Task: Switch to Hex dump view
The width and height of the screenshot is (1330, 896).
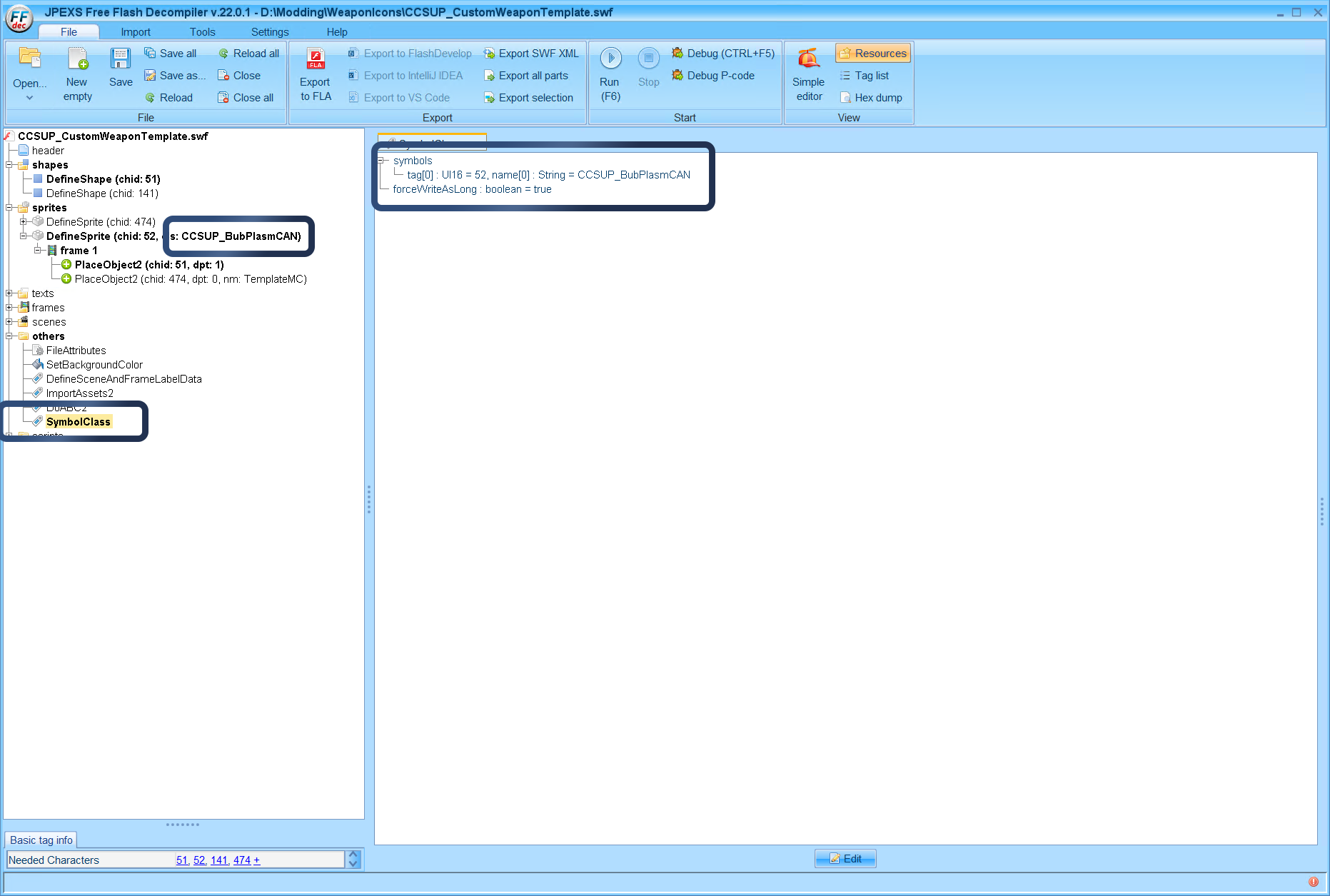Action: (x=872, y=97)
